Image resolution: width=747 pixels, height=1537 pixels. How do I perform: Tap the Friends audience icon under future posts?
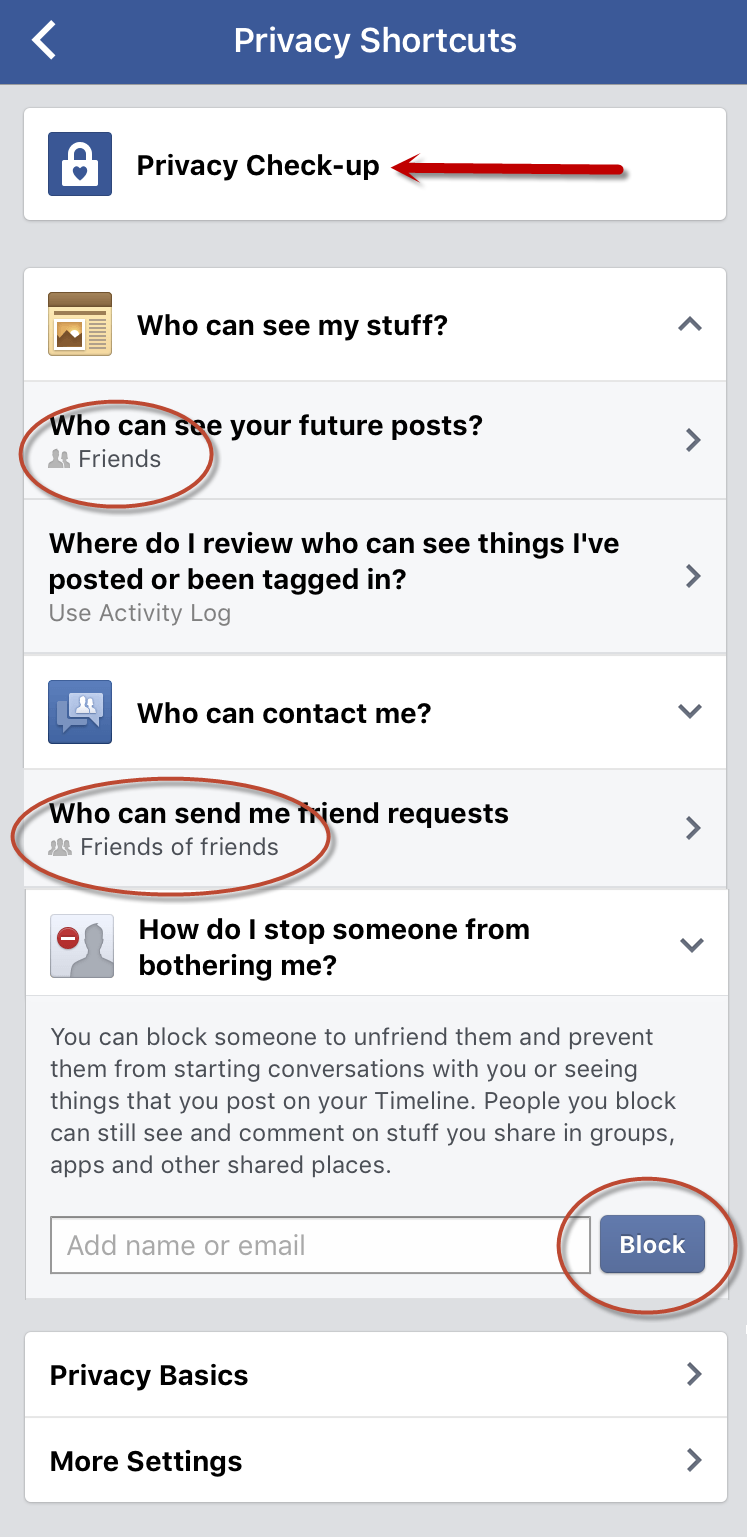pos(60,459)
